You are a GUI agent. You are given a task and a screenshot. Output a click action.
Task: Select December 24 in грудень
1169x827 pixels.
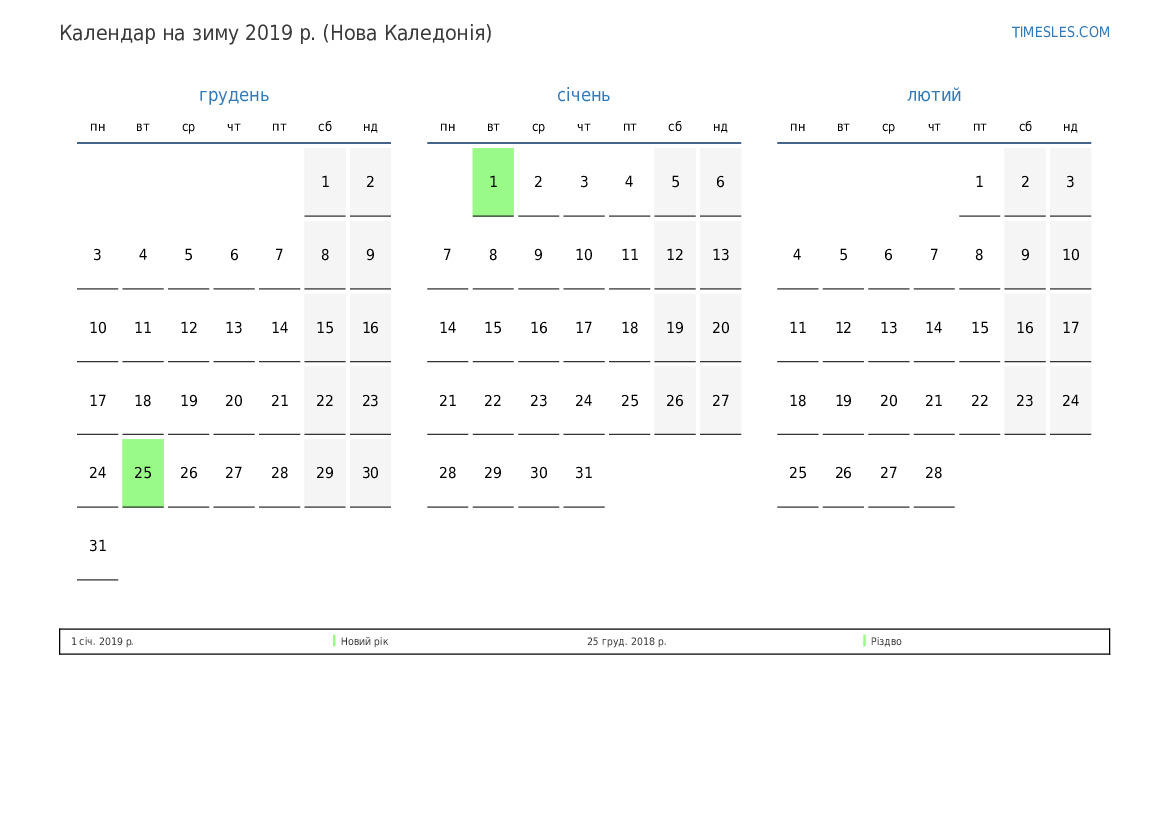coord(98,473)
